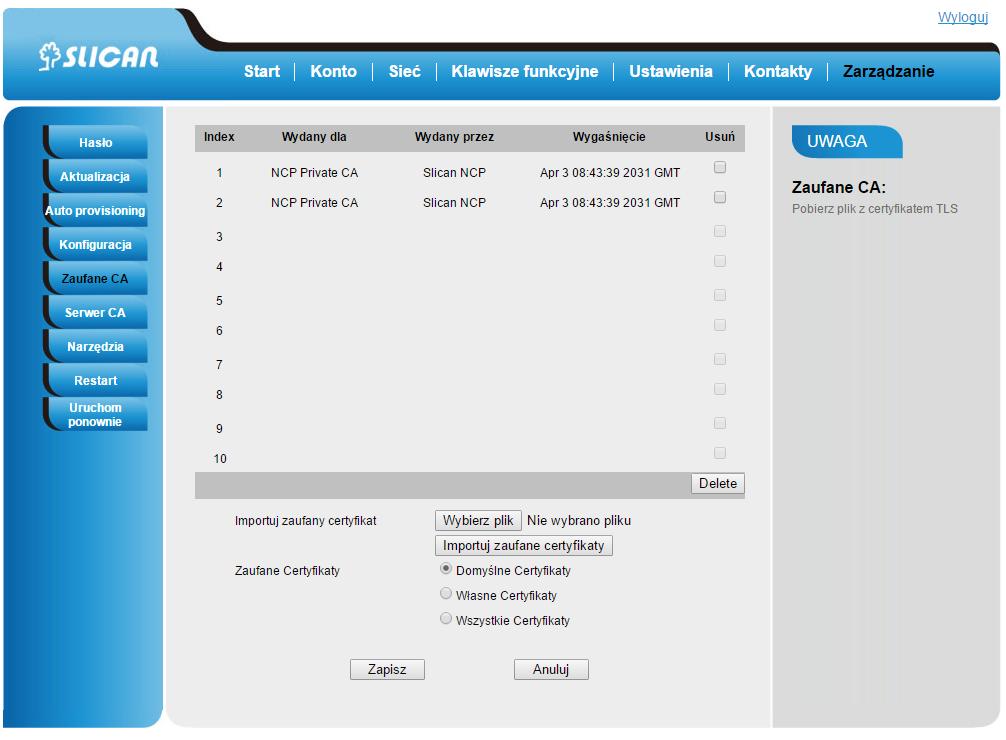Tick the Usuń checkbox for row 8
Screen dimensions: 1006x740
coord(720,389)
